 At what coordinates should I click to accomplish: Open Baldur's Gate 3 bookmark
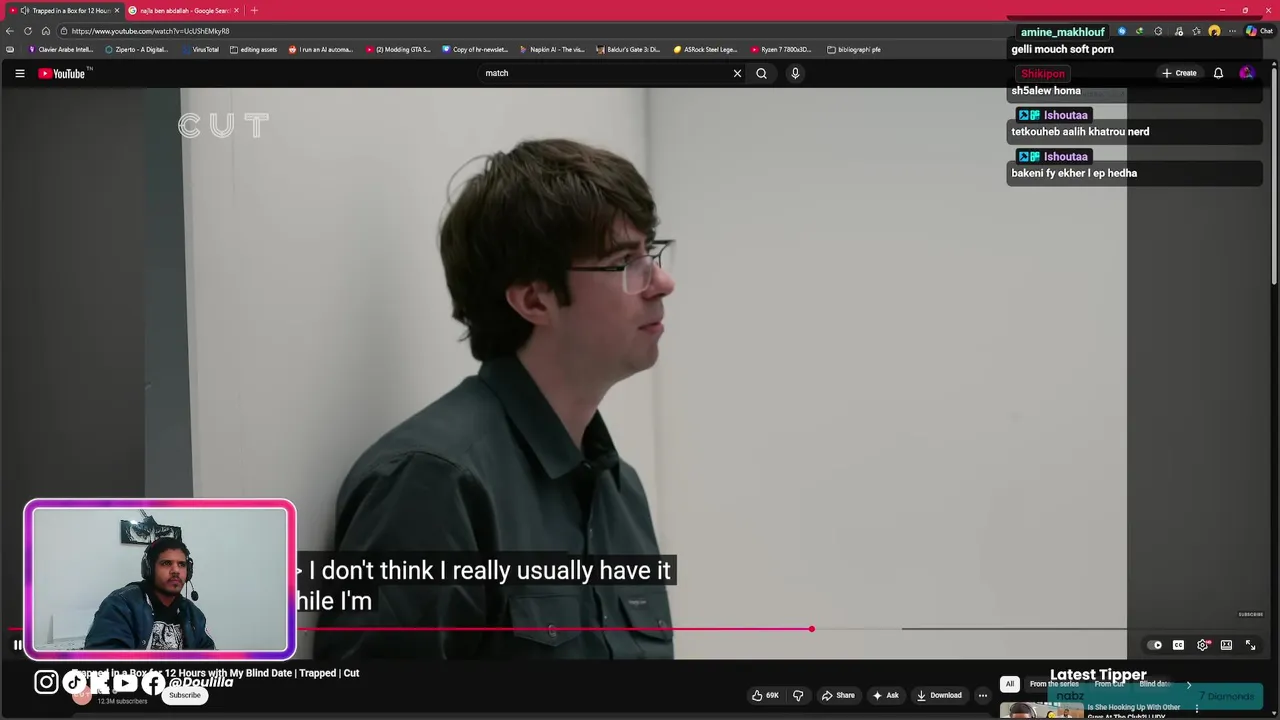pyautogui.click(x=629, y=49)
